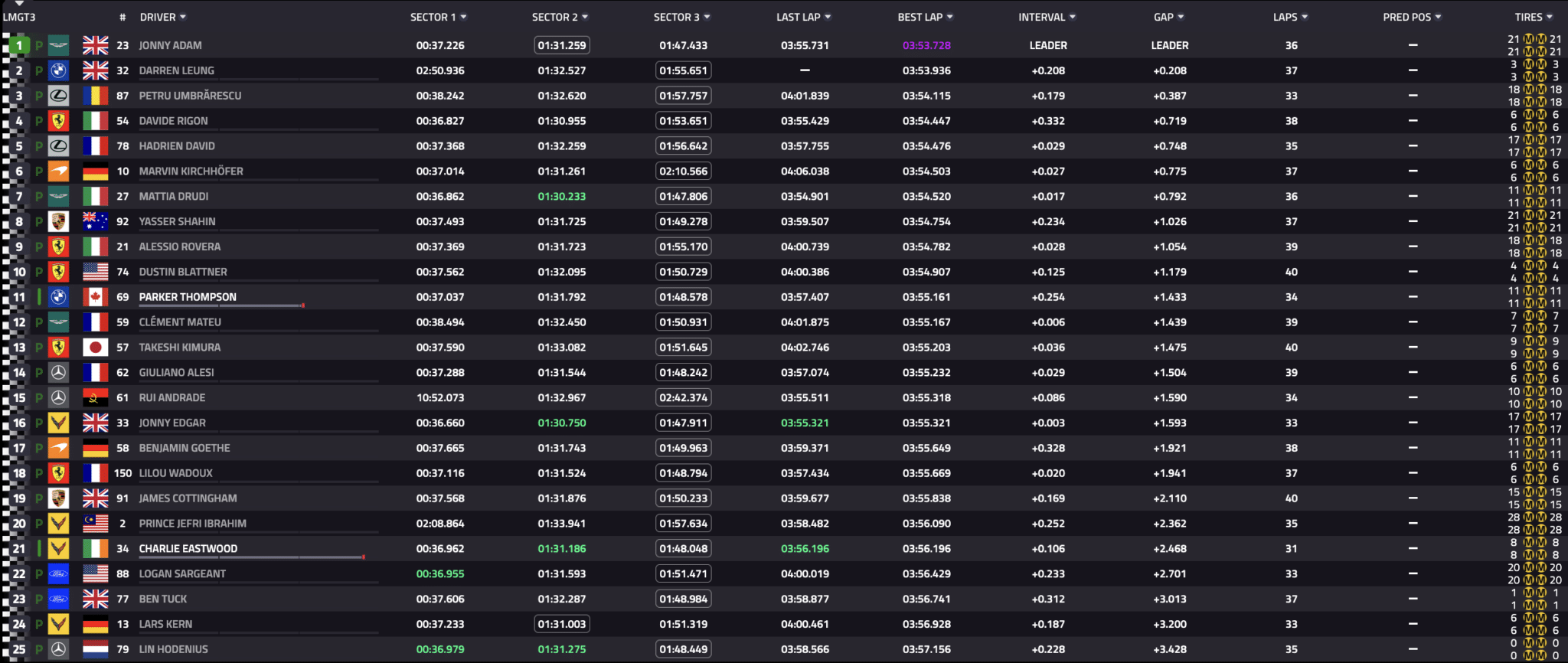The width and height of the screenshot is (1568, 663).
Task: Click Romanian flag for car 87
Action: 96,96
